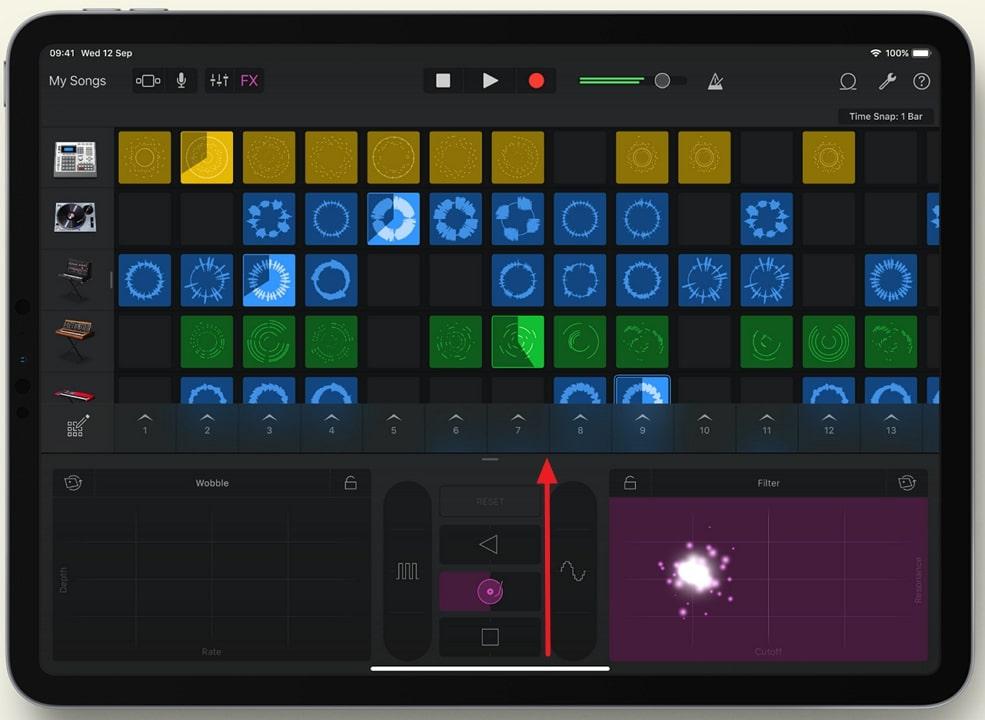
Task: Unlock the Wobble effect pad lock
Action: (x=350, y=482)
